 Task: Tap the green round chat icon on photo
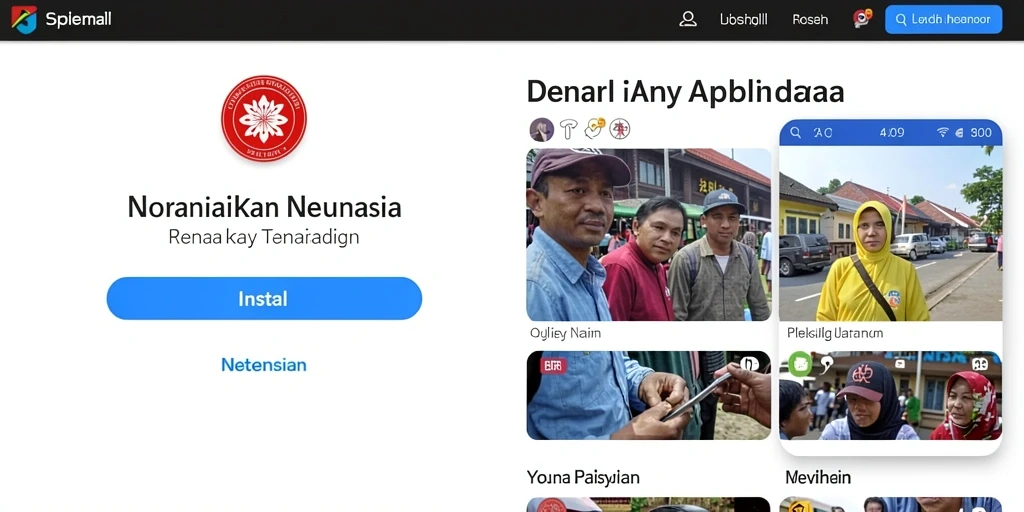tap(799, 364)
